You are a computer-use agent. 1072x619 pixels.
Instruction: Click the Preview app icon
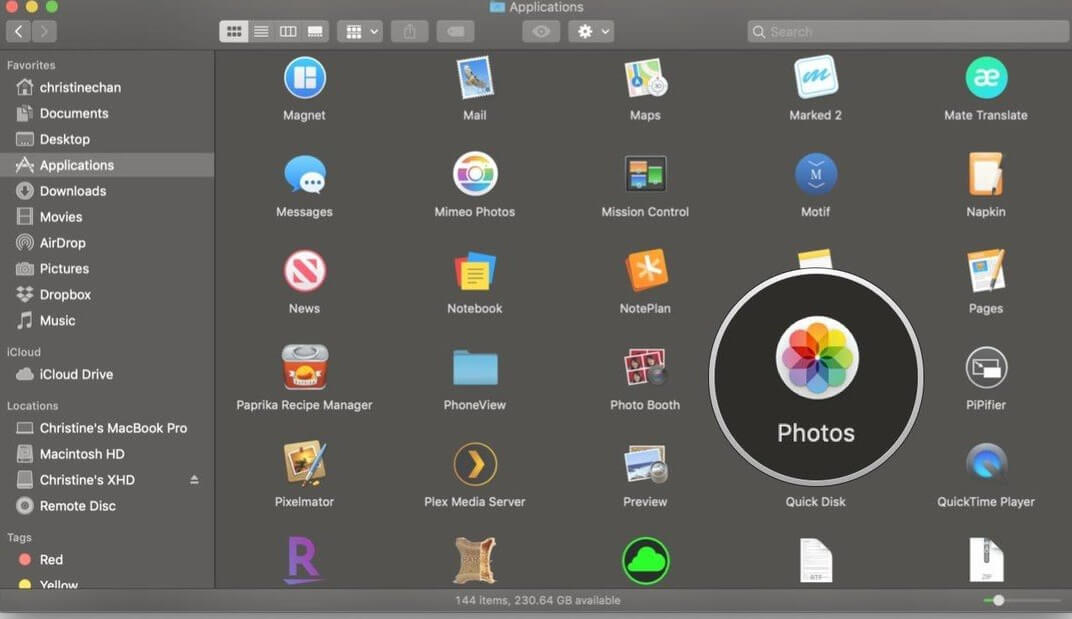pos(645,464)
